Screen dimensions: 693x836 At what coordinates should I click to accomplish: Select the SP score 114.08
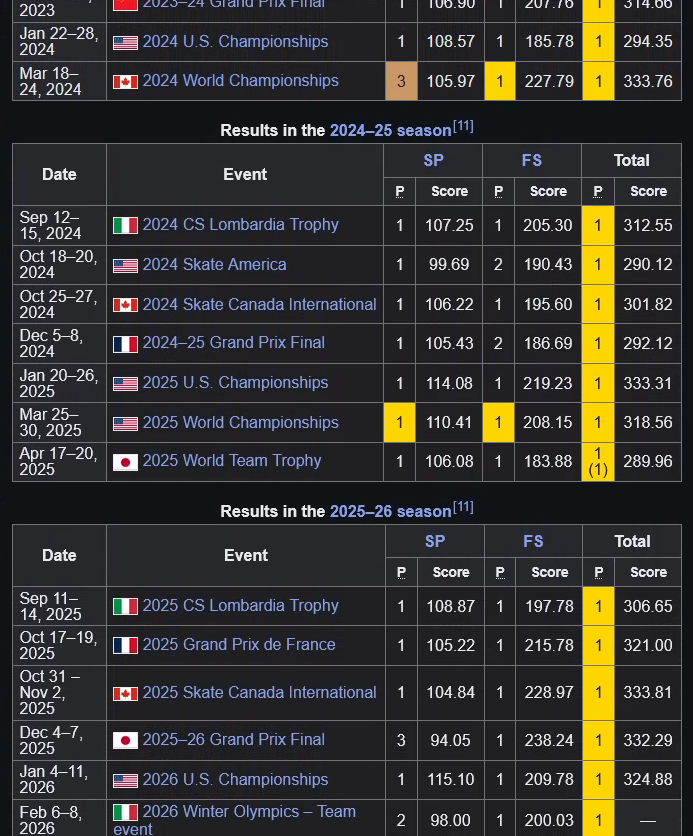(449, 383)
